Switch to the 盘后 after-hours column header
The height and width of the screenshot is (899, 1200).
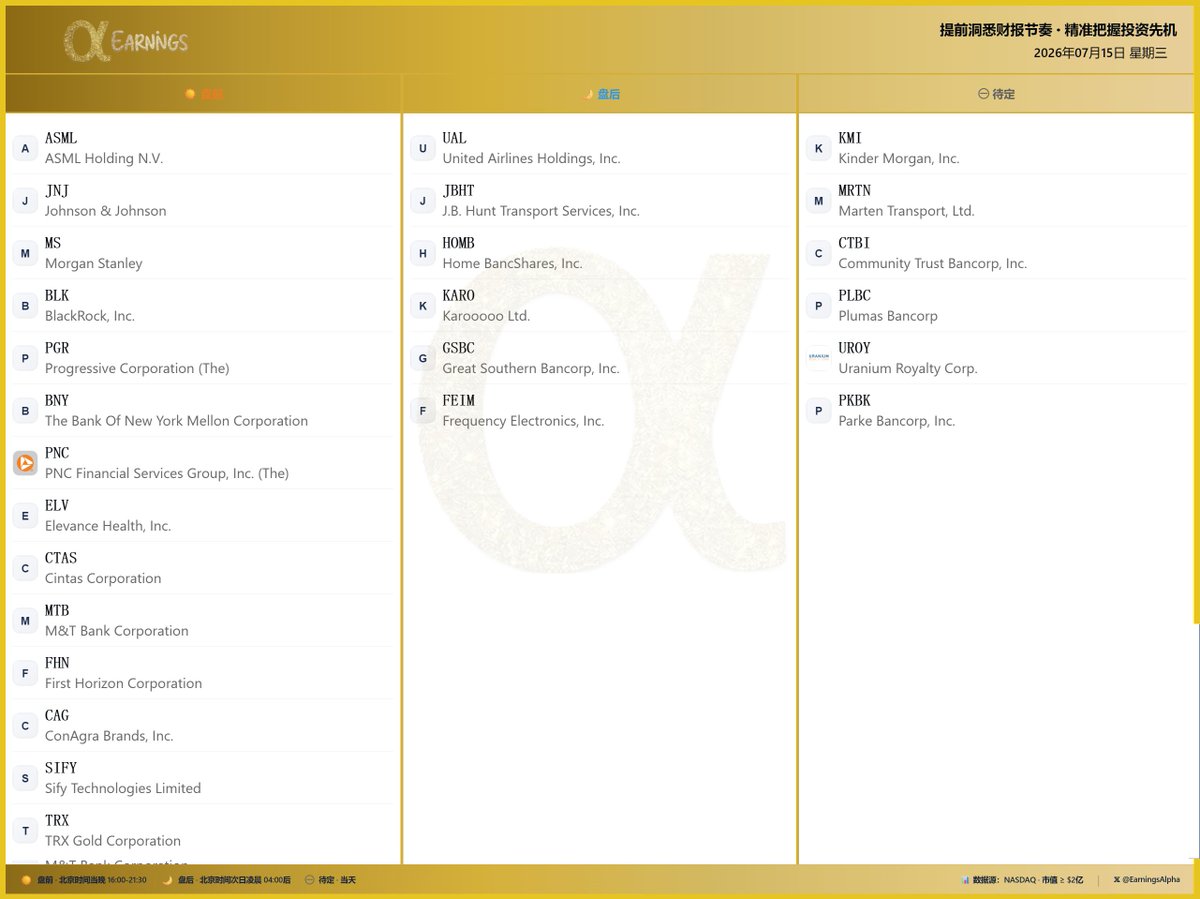click(x=602, y=94)
